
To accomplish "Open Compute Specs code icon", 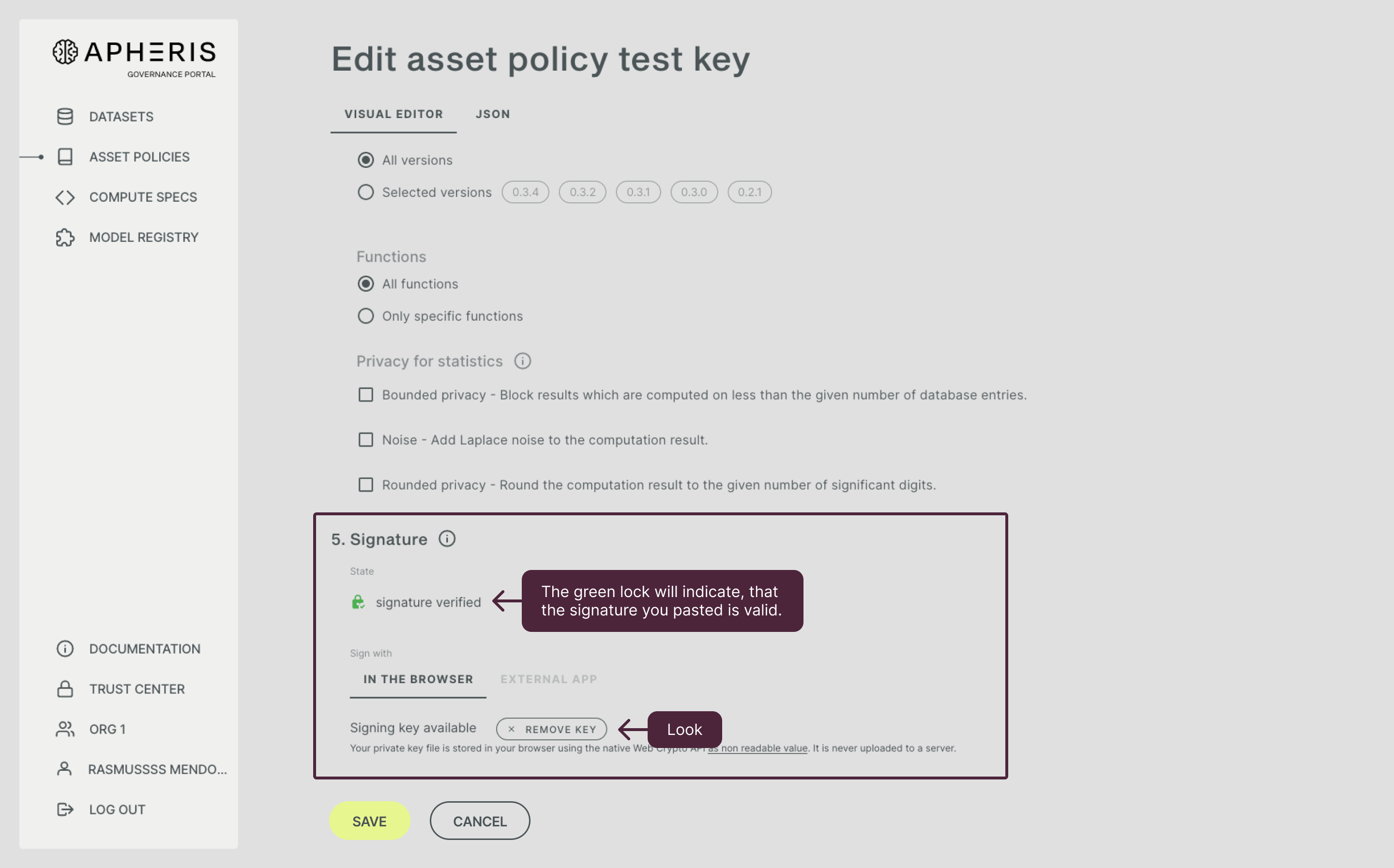I will click(65, 197).
